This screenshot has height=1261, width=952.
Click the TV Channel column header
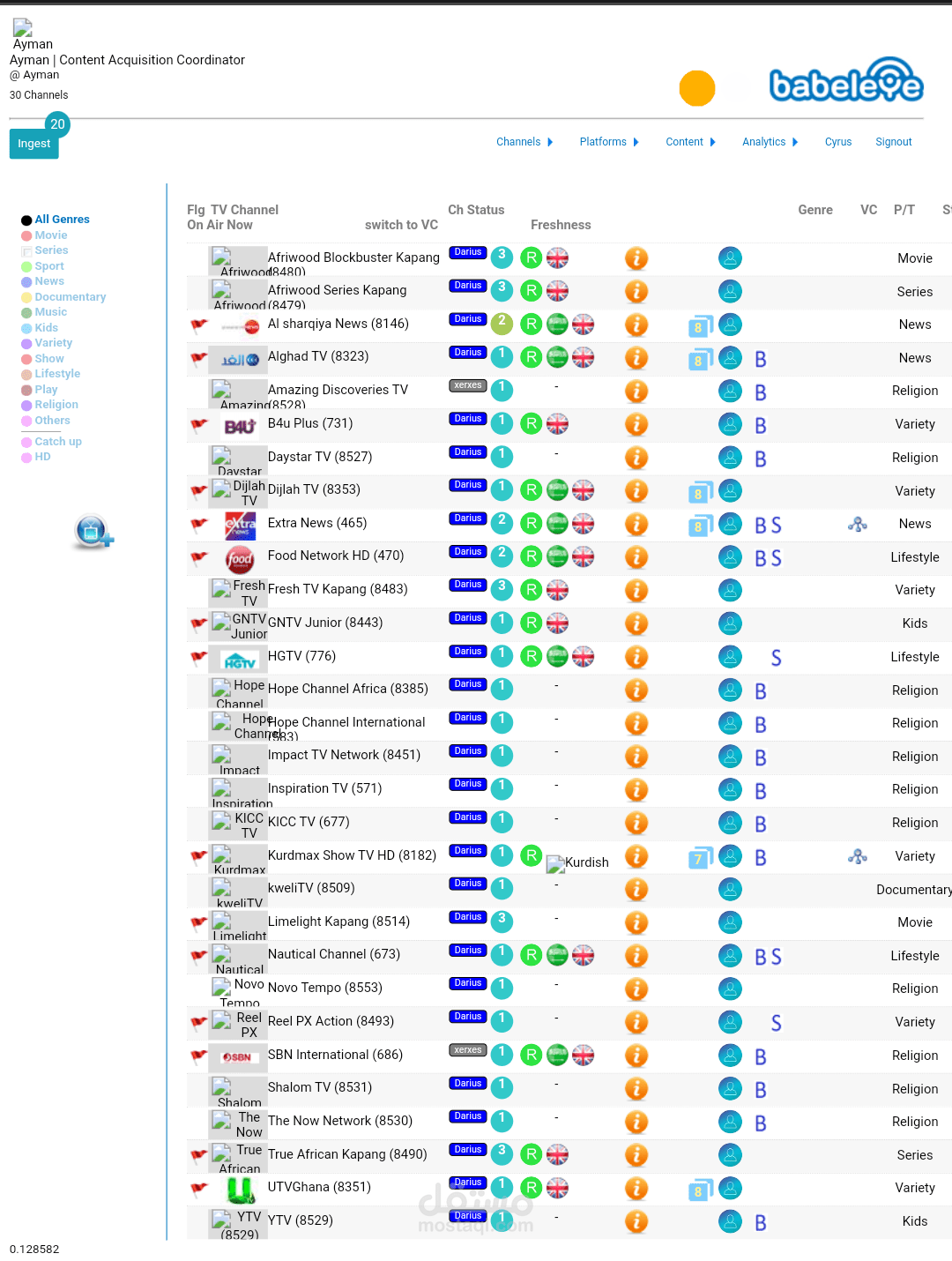coord(244,210)
